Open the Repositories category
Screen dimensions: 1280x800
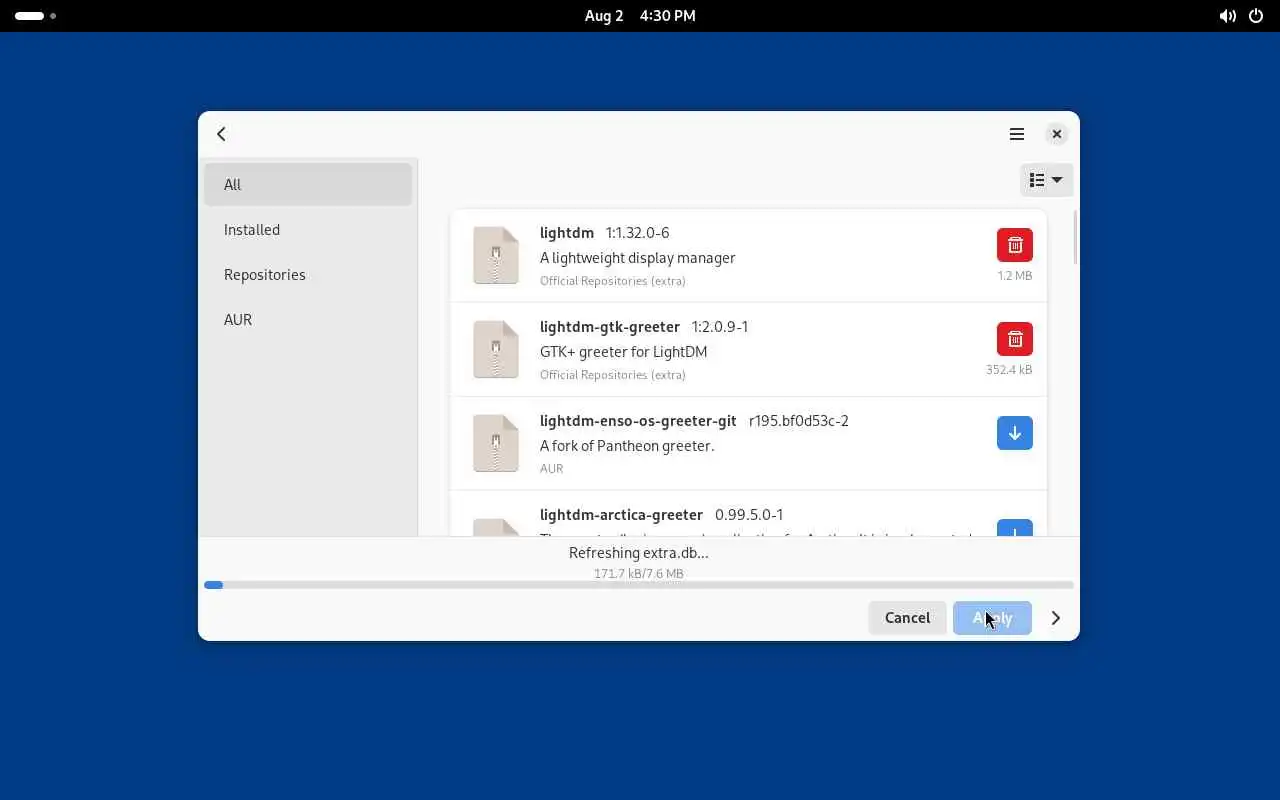pyautogui.click(x=308, y=275)
